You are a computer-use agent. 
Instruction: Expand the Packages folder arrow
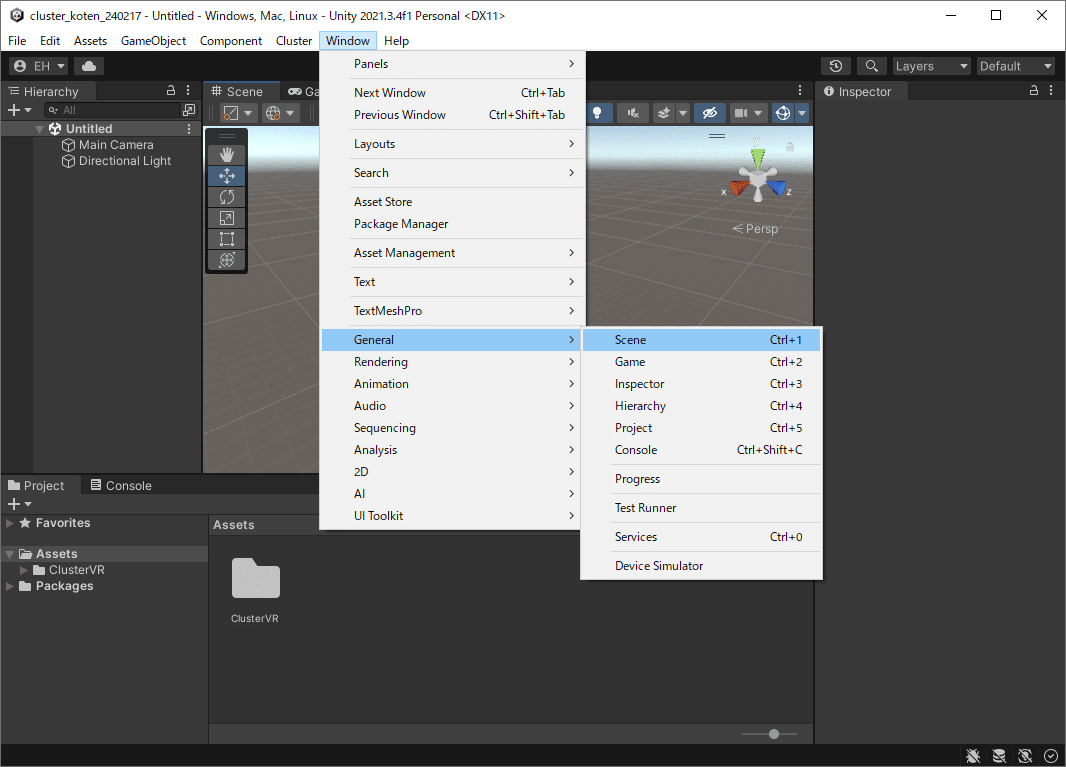click(10, 586)
